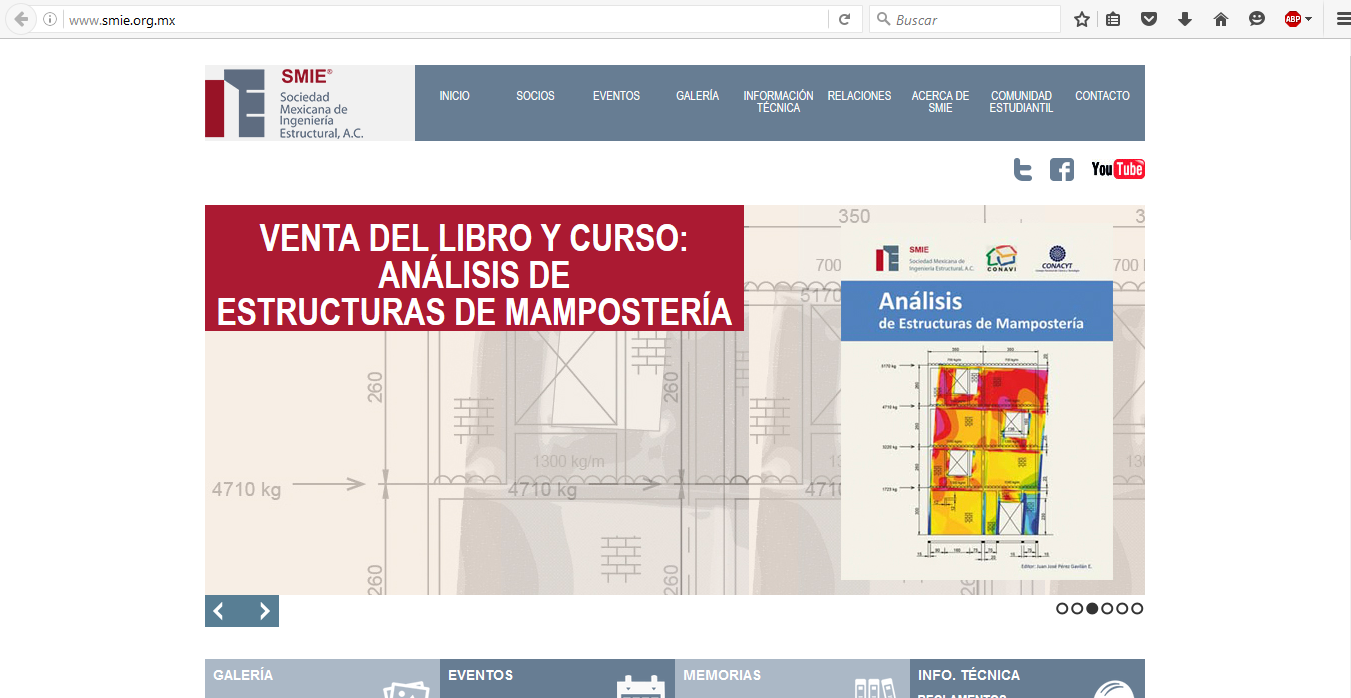Select the last slide indicator dot
This screenshot has height=698, width=1351.
1137,608
